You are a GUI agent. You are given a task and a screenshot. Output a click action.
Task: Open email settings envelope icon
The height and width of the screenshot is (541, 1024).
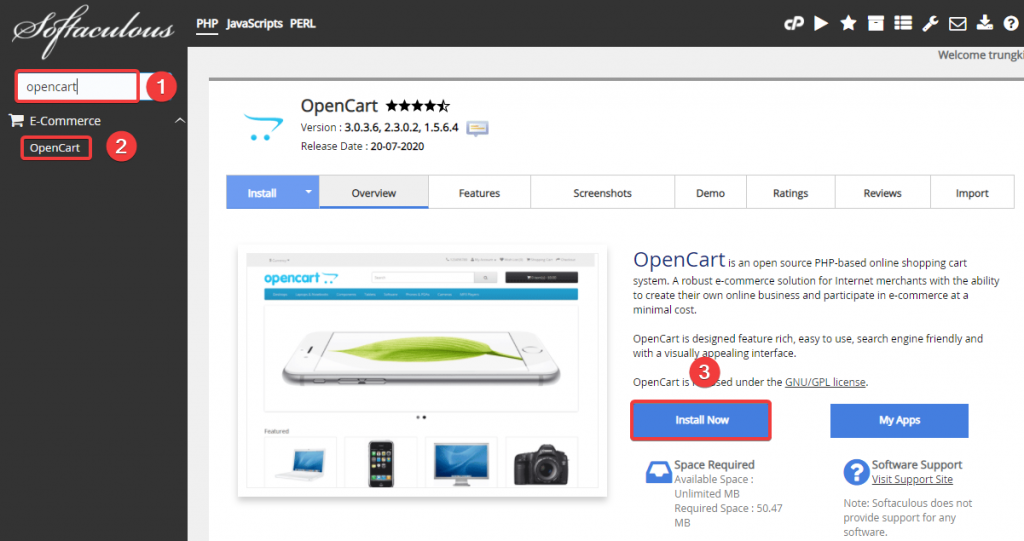click(x=957, y=24)
